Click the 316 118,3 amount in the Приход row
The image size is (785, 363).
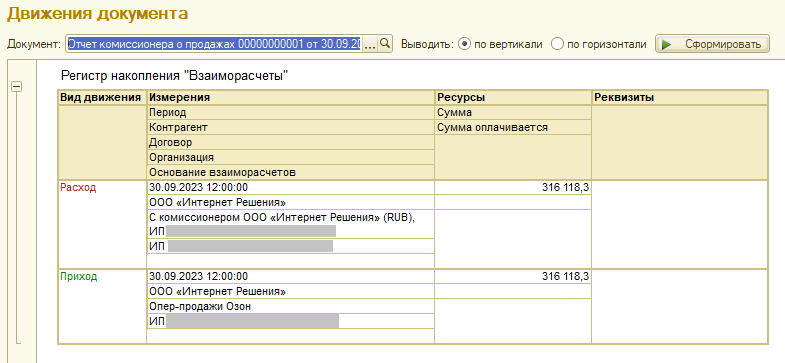(513, 276)
